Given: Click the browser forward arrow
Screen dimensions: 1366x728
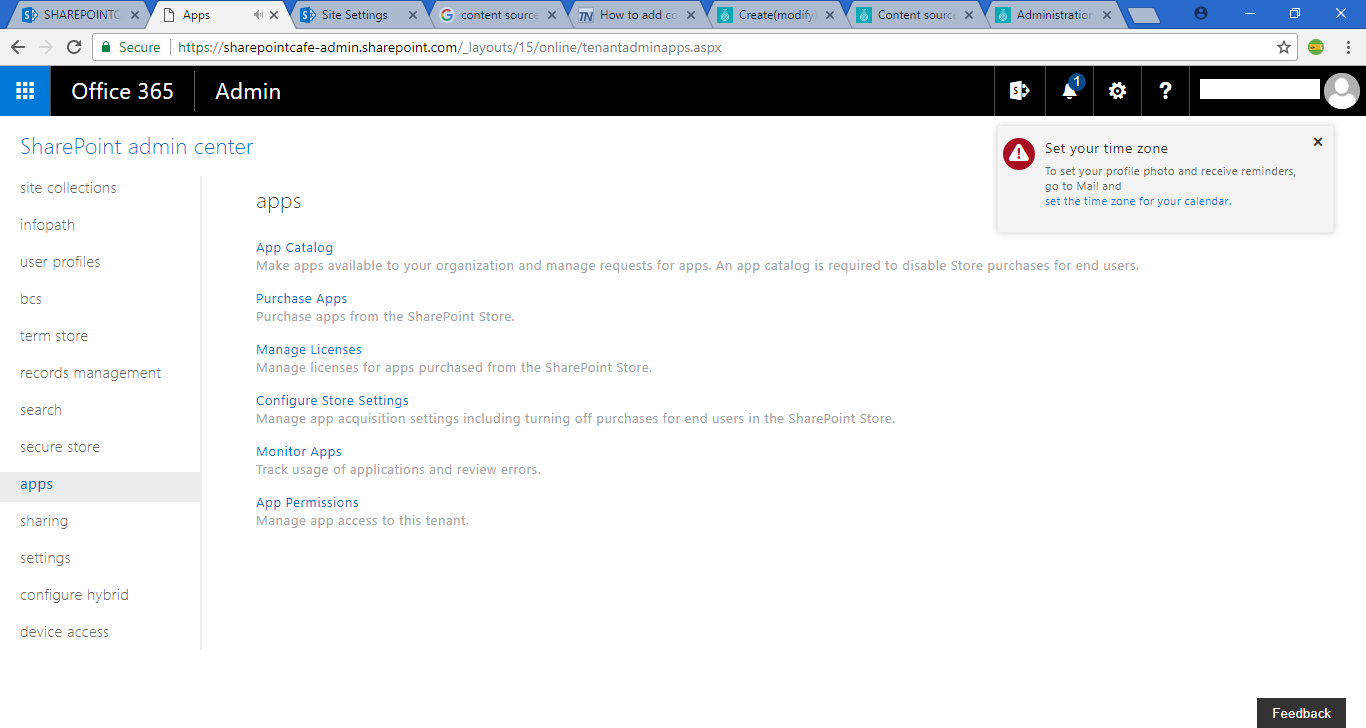Looking at the screenshot, I should click(46, 47).
